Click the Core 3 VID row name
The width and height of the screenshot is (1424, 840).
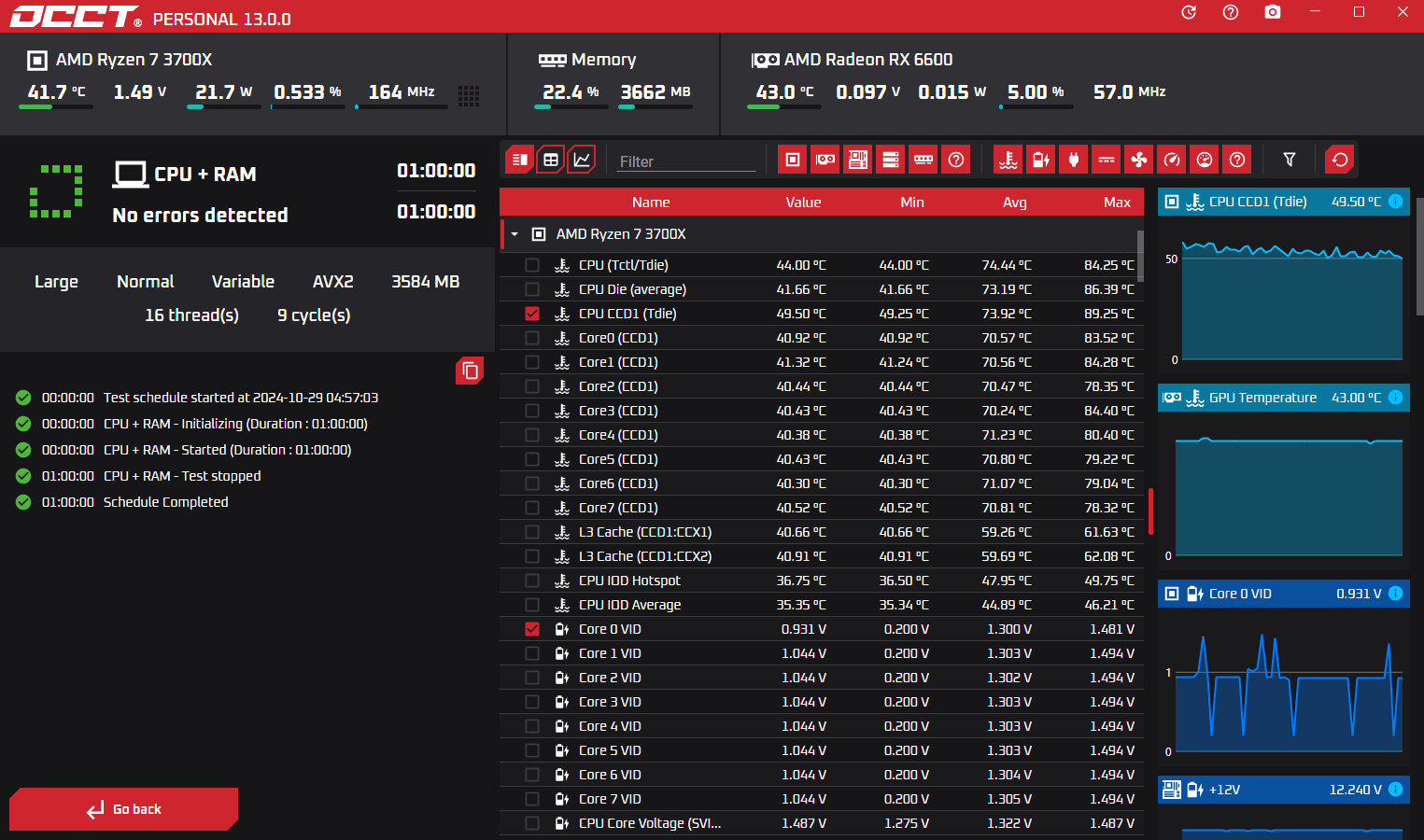click(610, 702)
